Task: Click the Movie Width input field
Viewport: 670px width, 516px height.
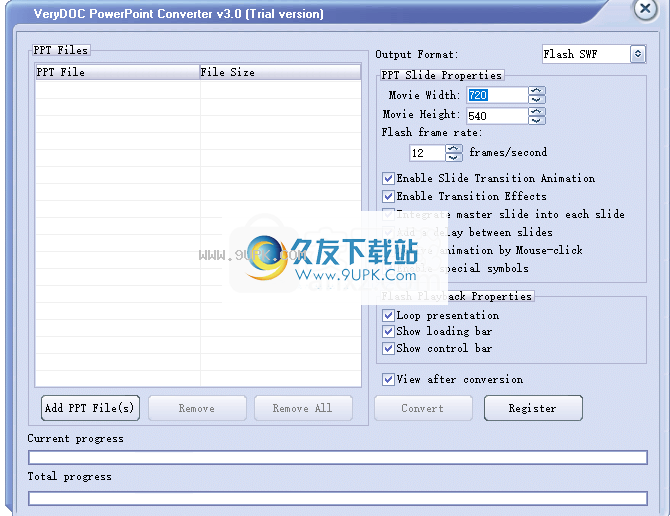Action: click(x=497, y=95)
